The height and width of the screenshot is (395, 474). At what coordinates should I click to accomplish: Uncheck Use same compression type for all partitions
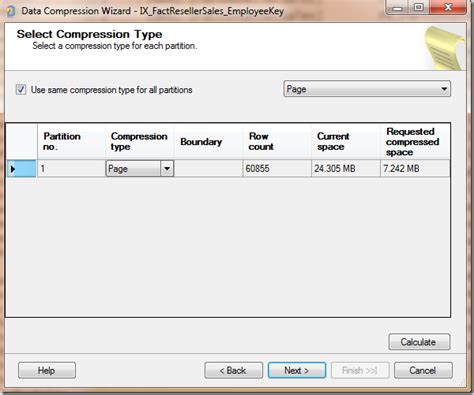[x=21, y=90]
